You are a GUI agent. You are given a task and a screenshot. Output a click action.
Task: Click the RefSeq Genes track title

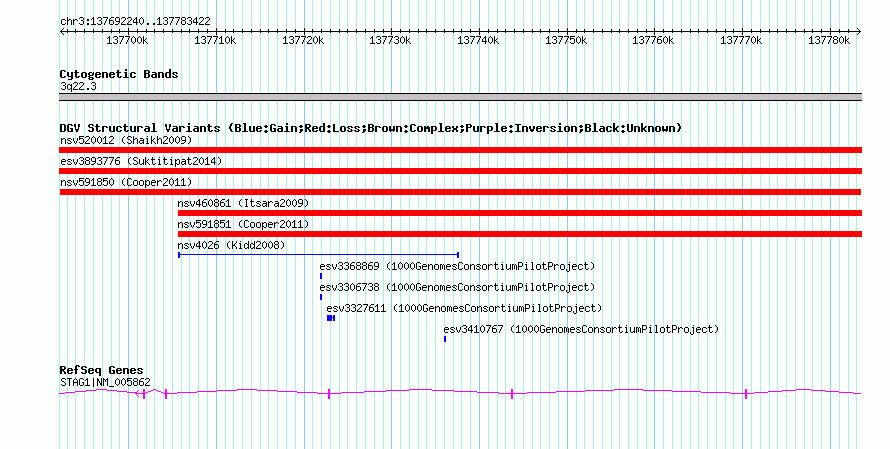click(102, 370)
